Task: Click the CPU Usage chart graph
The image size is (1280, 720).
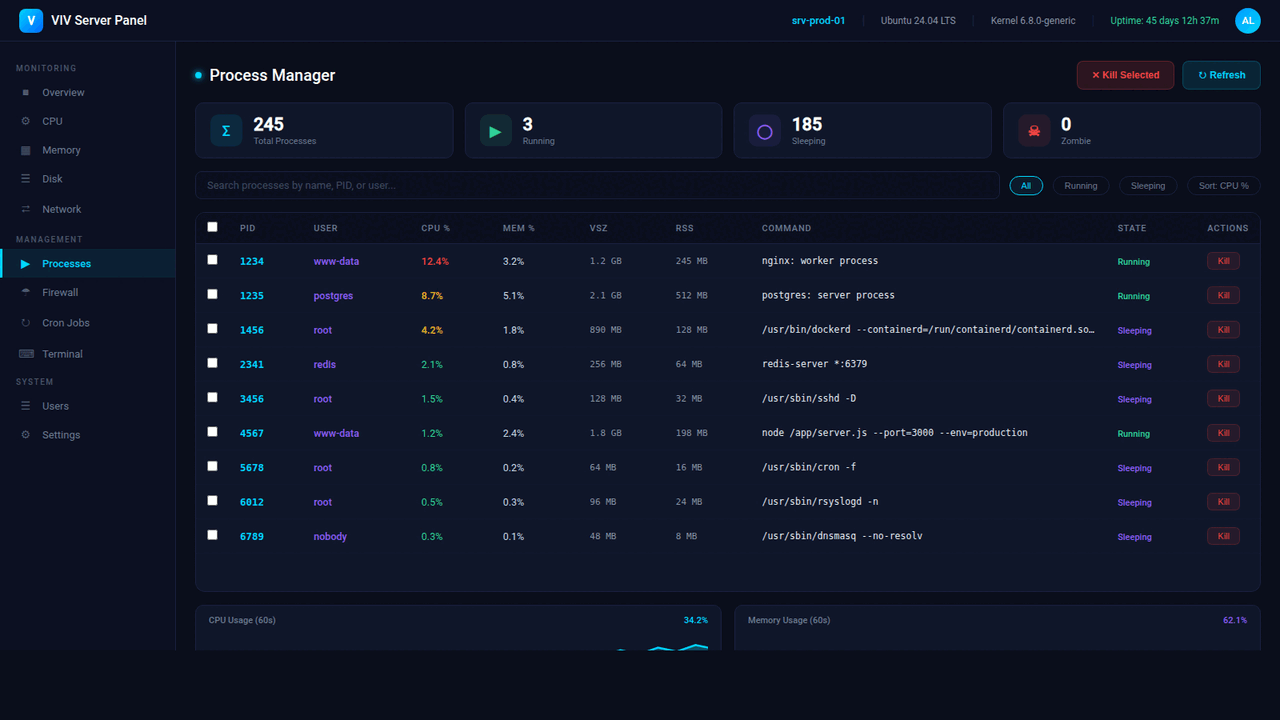Action: tap(458, 640)
